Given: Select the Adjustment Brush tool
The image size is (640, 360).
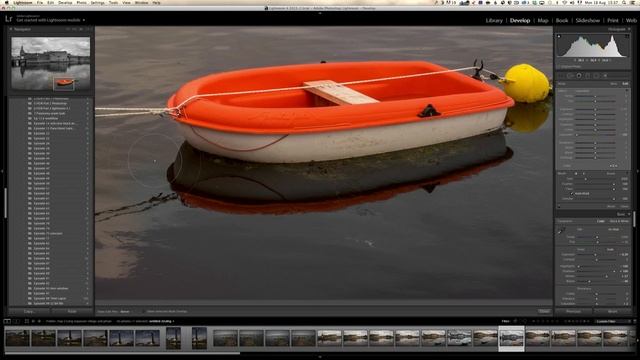Looking at the screenshot, I should click(x=605, y=76).
